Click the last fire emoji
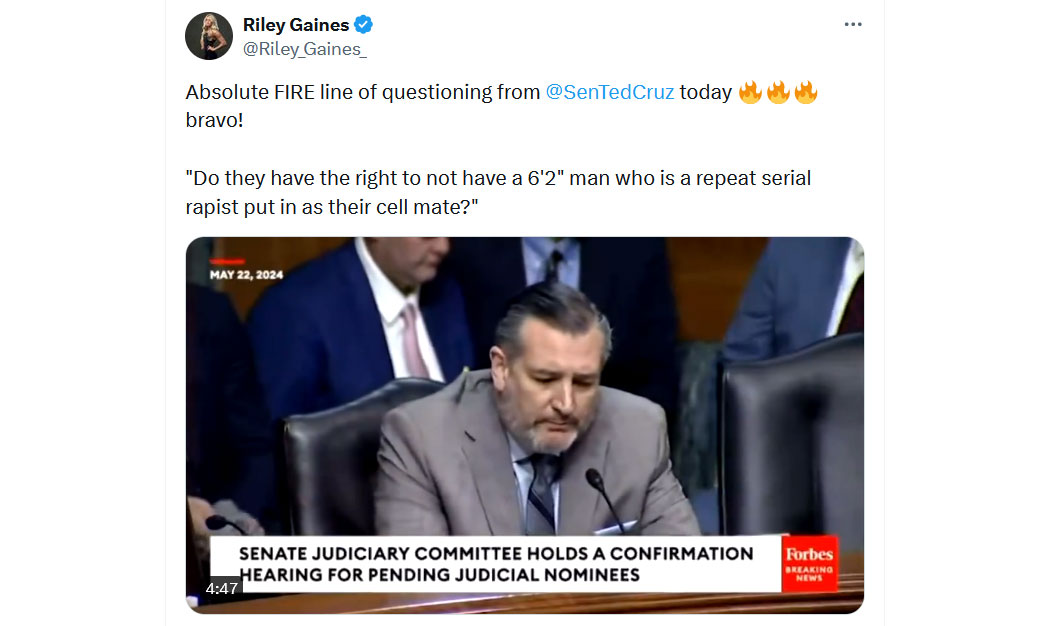 click(x=806, y=92)
